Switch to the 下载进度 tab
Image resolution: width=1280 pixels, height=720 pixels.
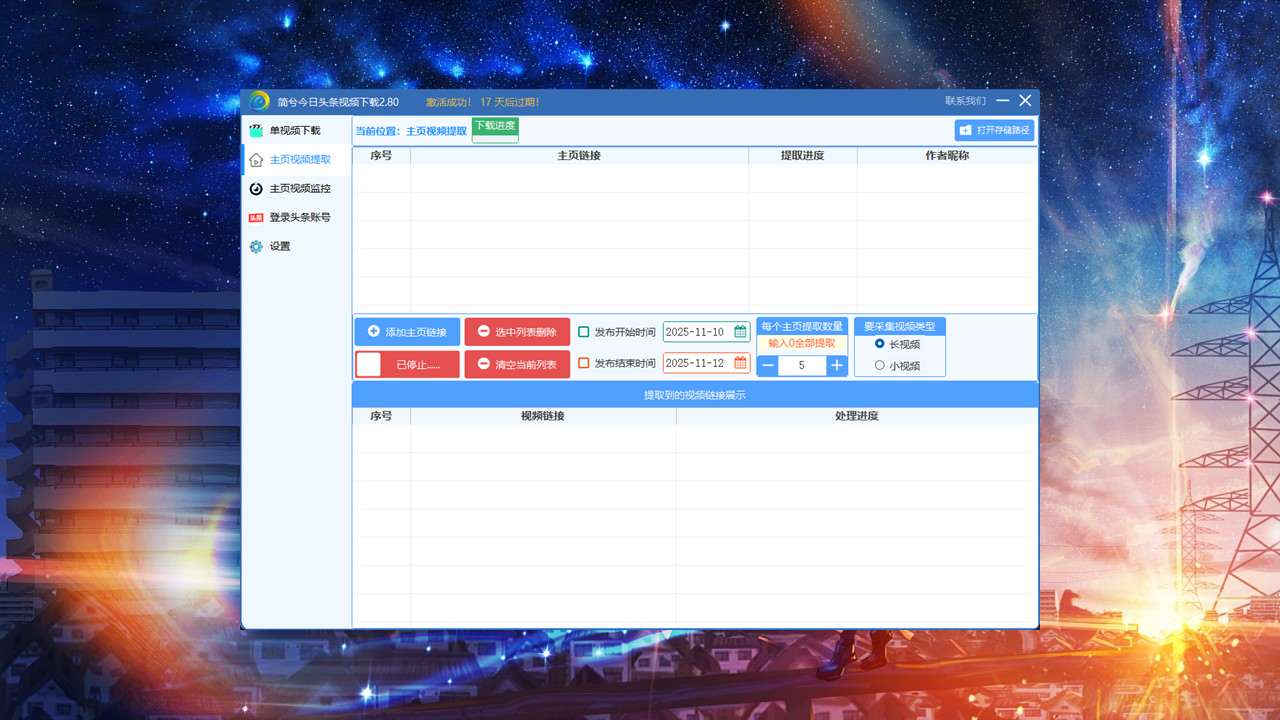pos(495,126)
